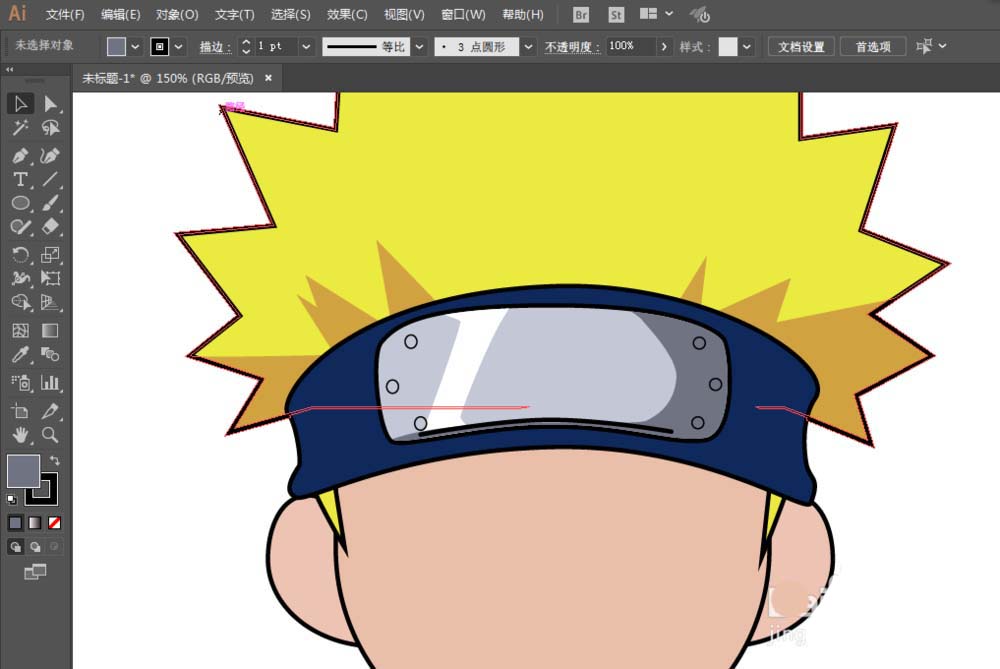Choose the Gradient tool

pyautogui.click(x=50, y=330)
